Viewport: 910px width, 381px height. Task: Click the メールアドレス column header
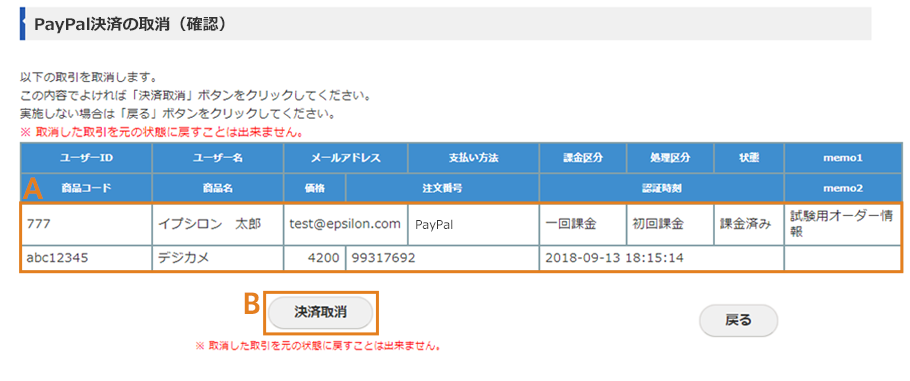[x=346, y=157]
